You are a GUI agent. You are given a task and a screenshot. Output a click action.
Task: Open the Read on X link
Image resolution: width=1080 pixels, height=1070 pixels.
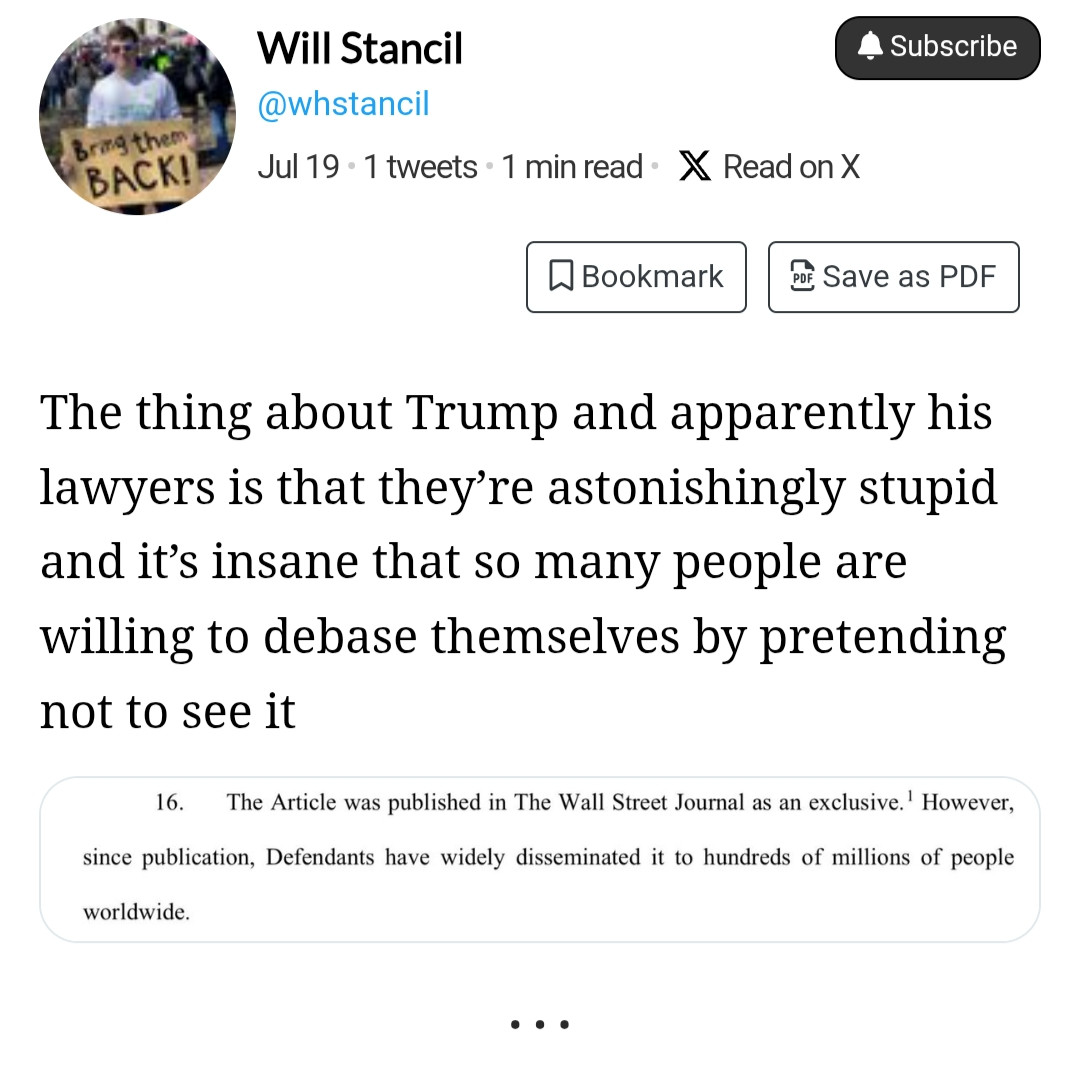coord(769,166)
